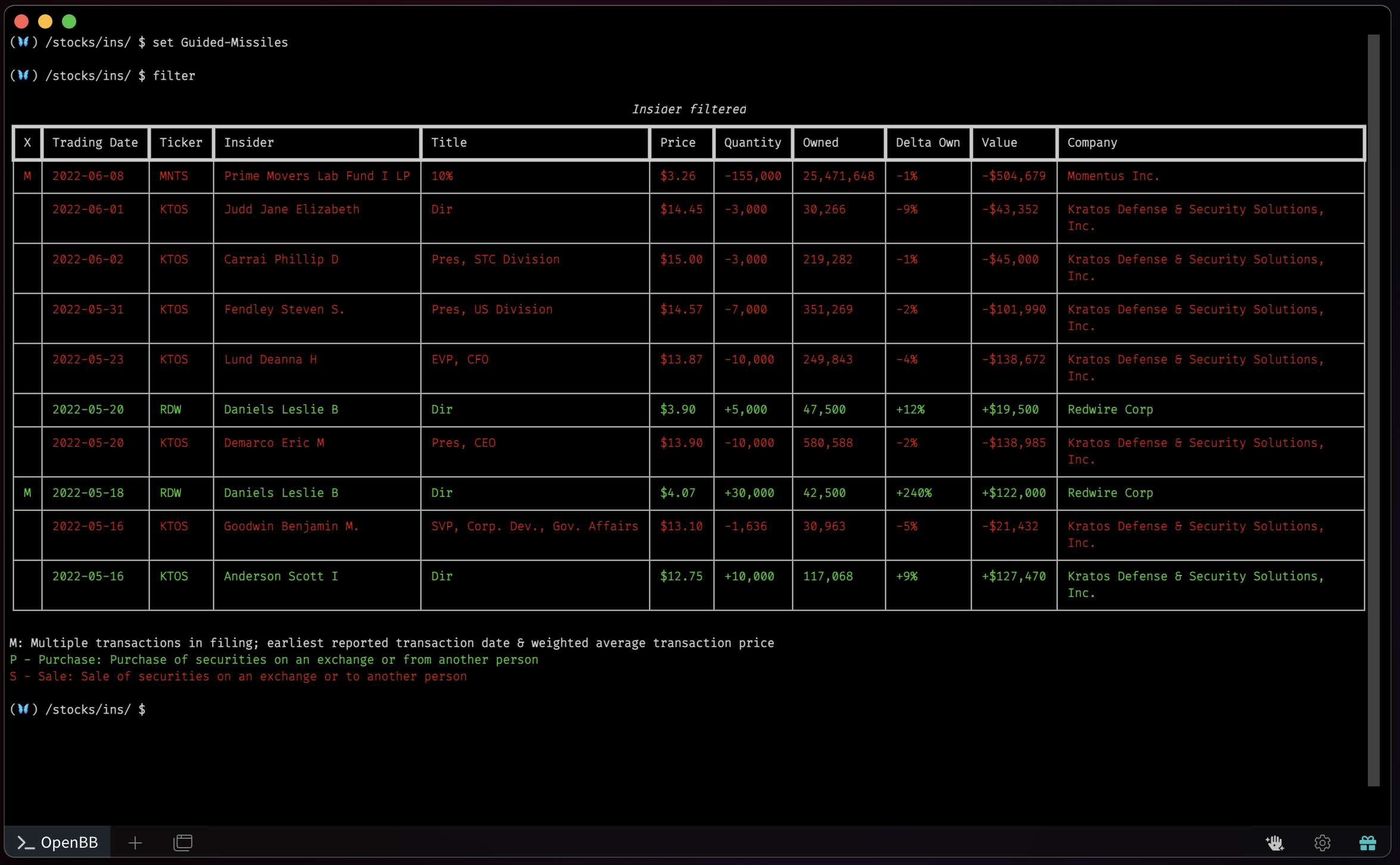The width and height of the screenshot is (1400, 865).
Task: Click the Trading Date column header
Action: [x=95, y=142]
